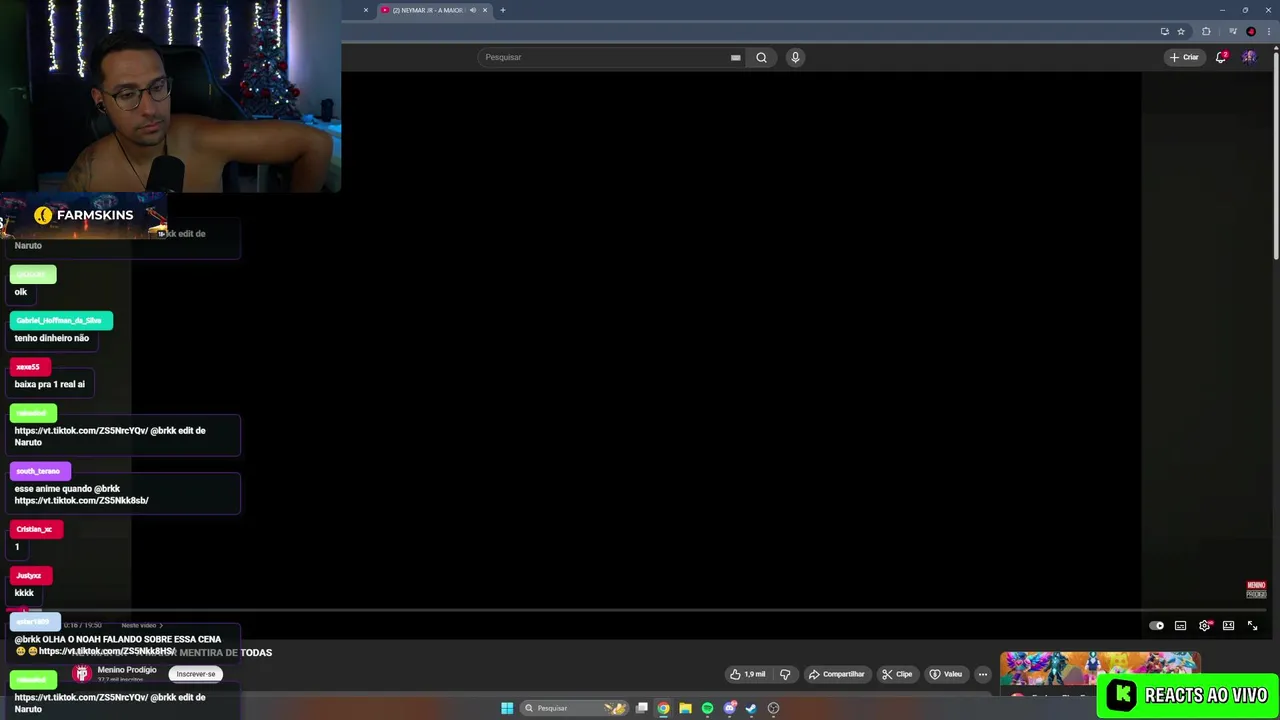Close the NEYMAR JR browser tab

coord(485,10)
